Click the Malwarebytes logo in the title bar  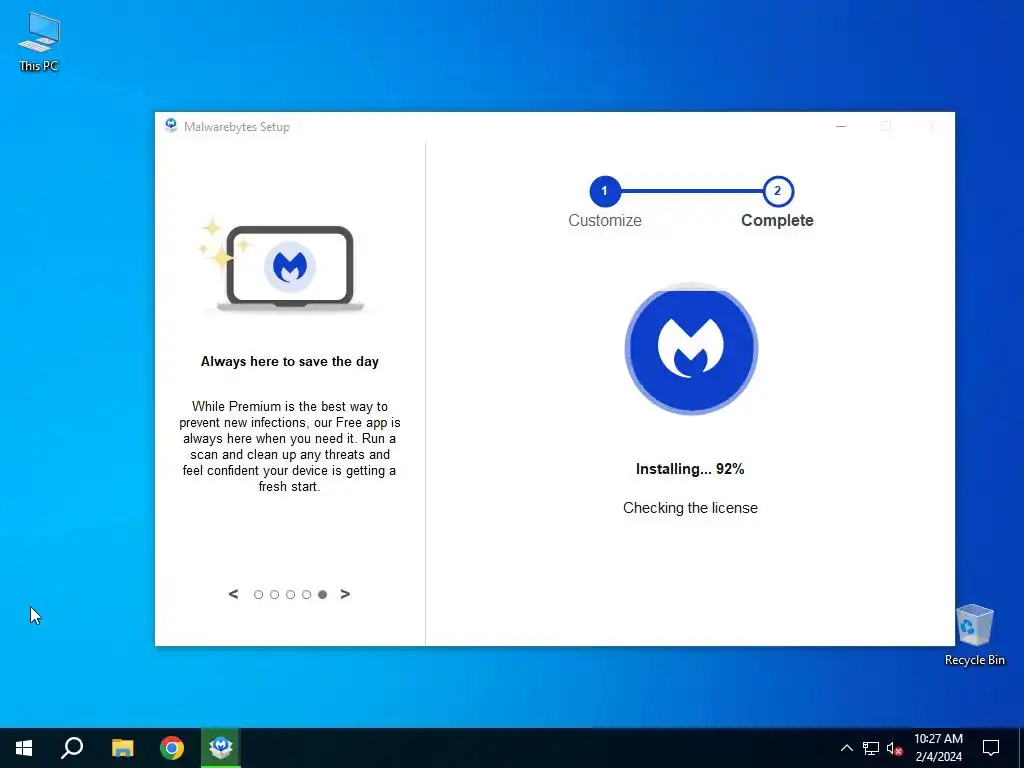click(171, 126)
